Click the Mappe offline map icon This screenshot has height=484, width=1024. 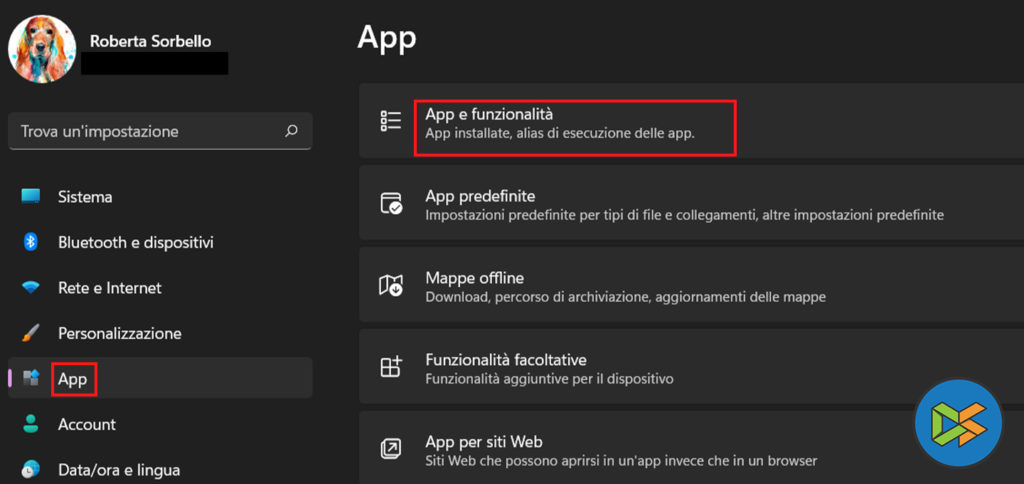point(391,286)
